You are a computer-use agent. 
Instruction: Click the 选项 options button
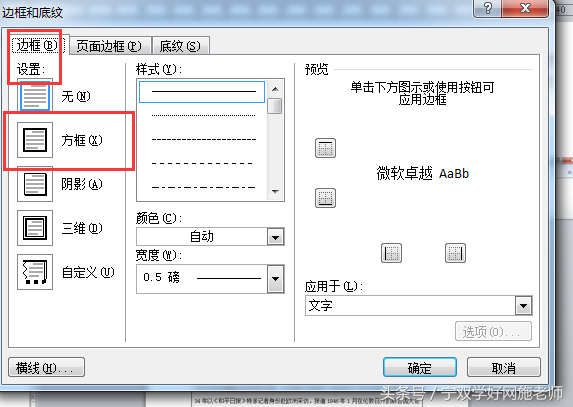pos(493,331)
